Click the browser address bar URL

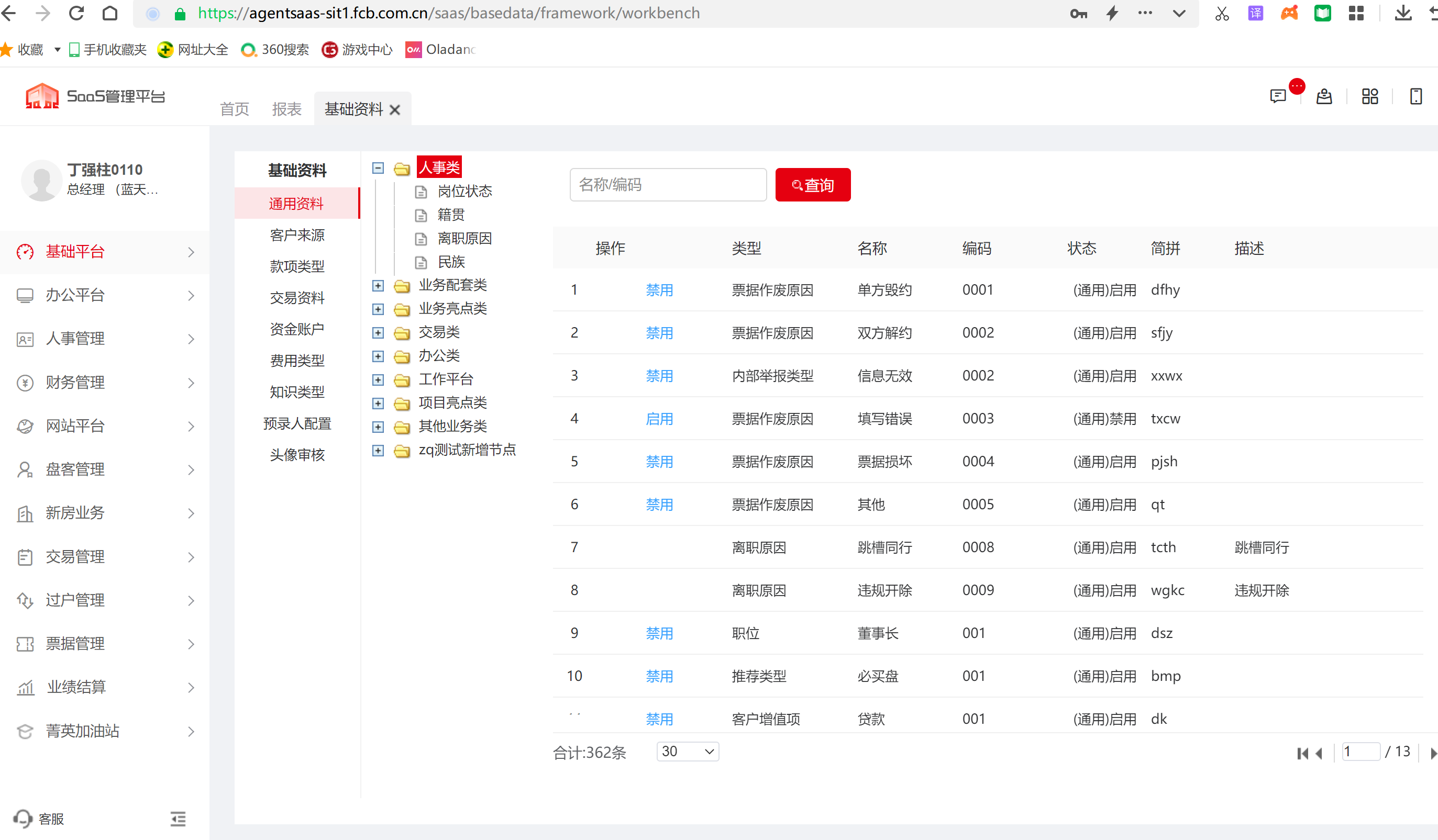click(x=448, y=13)
